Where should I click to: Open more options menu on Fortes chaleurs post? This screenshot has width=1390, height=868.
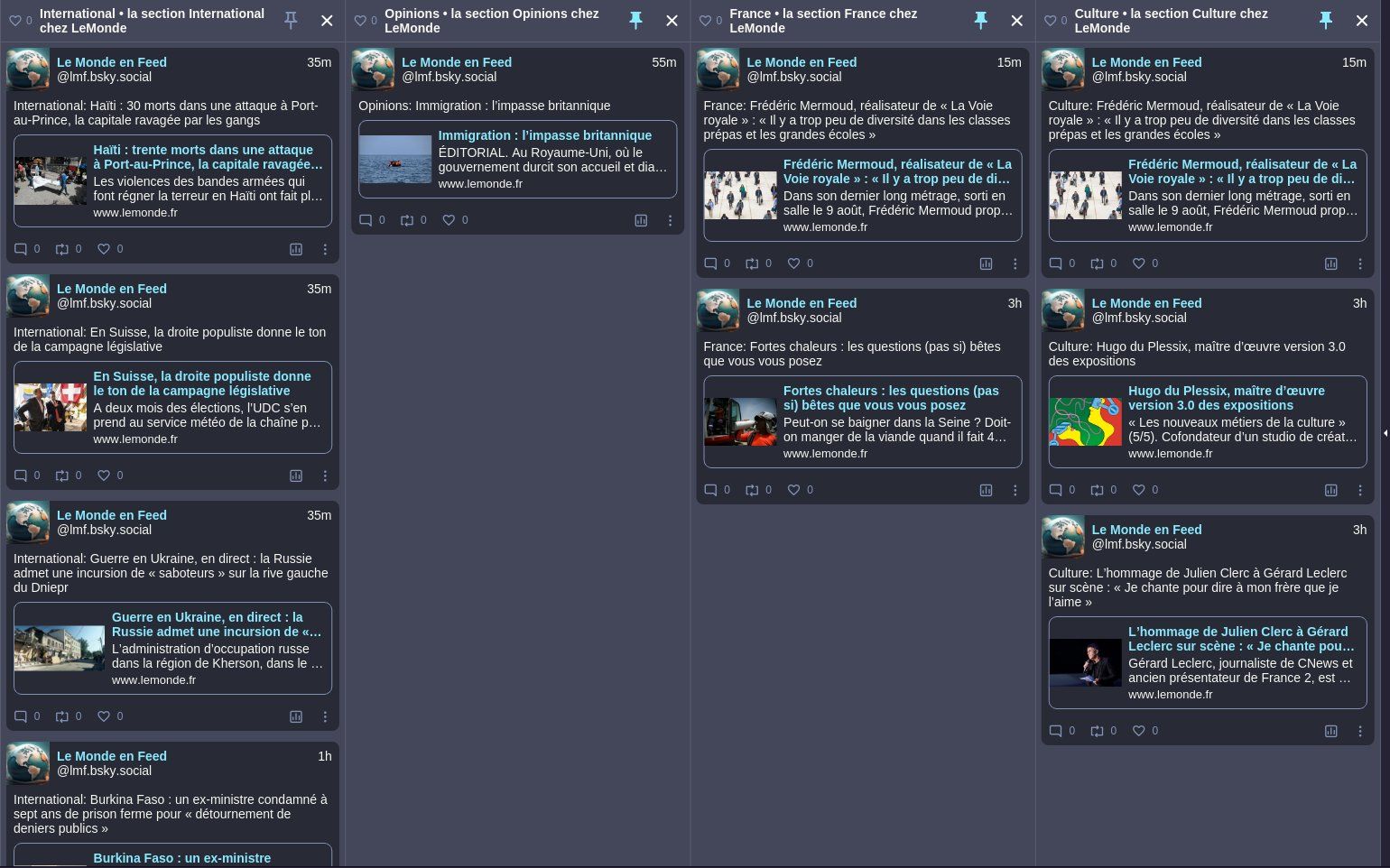point(1015,490)
